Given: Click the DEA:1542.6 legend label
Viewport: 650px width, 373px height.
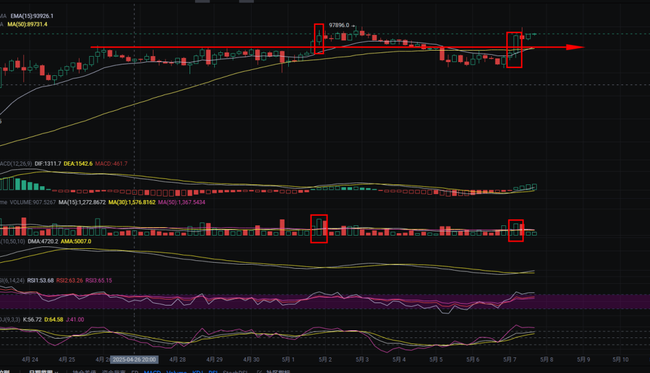Looking at the screenshot, I should click(x=78, y=164).
